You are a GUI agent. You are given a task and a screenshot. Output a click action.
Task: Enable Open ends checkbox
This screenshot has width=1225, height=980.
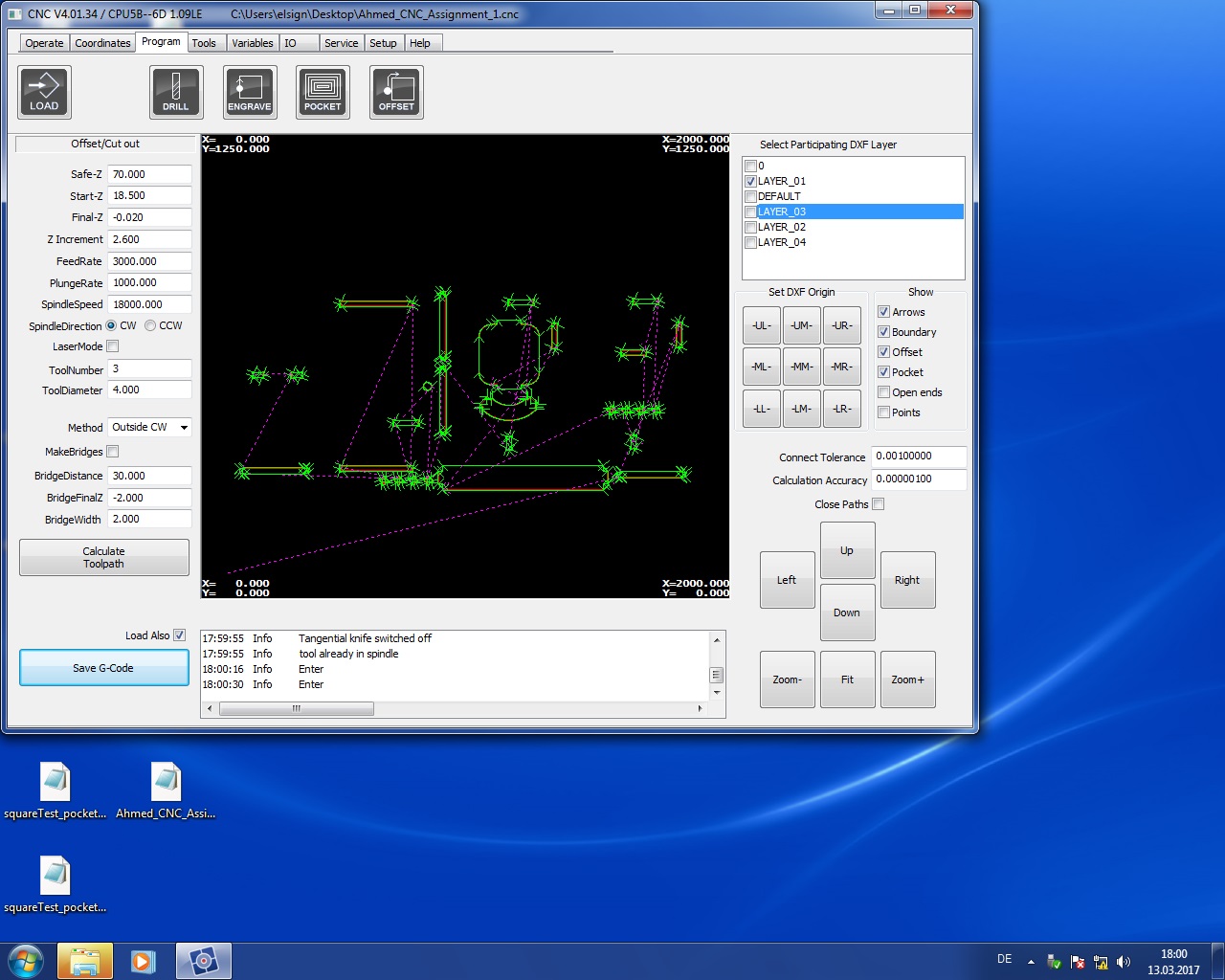(884, 392)
